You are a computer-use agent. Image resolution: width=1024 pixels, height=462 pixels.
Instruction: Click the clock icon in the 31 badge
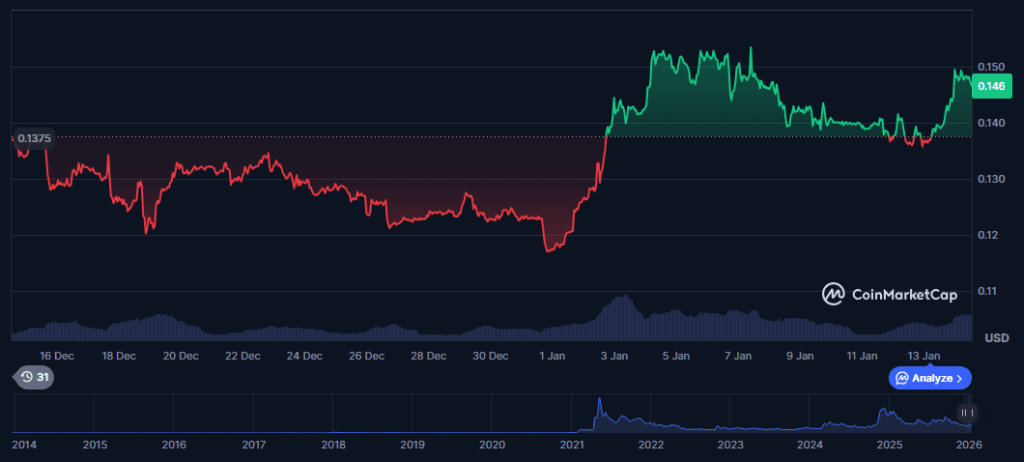[x=25, y=377]
